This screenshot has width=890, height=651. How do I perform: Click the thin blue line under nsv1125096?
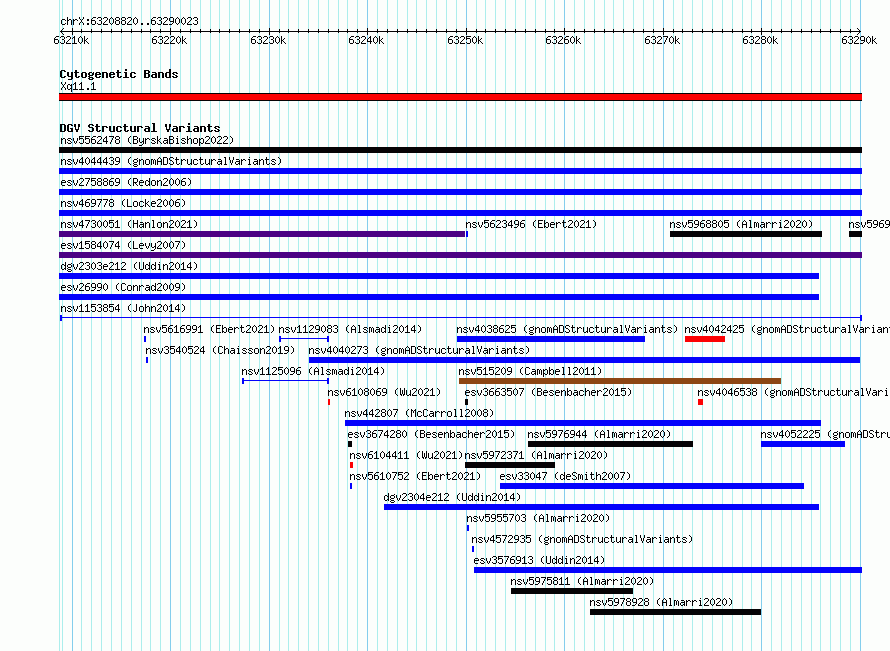coord(286,381)
